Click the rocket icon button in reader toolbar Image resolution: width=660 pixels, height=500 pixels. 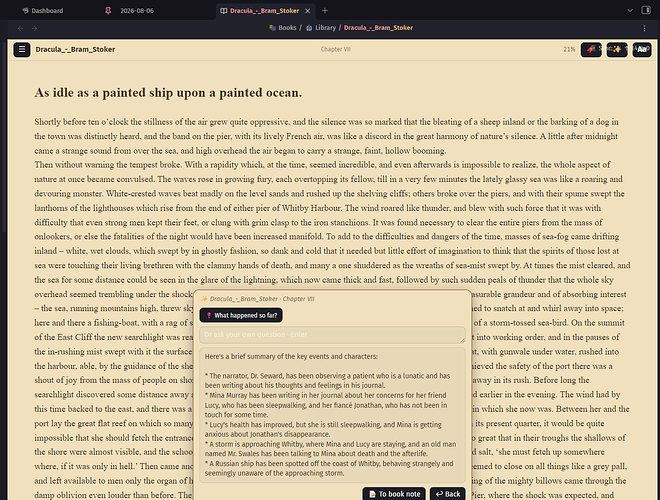[591, 50]
